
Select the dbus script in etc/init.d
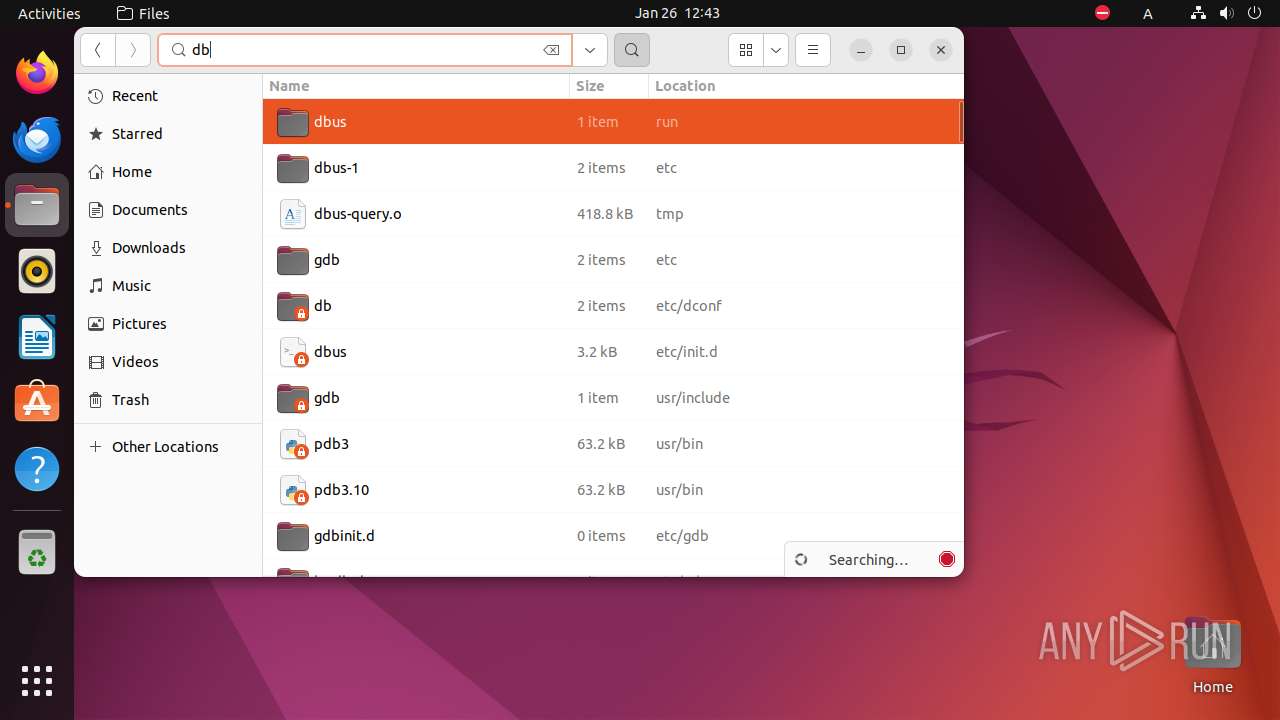click(611, 352)
